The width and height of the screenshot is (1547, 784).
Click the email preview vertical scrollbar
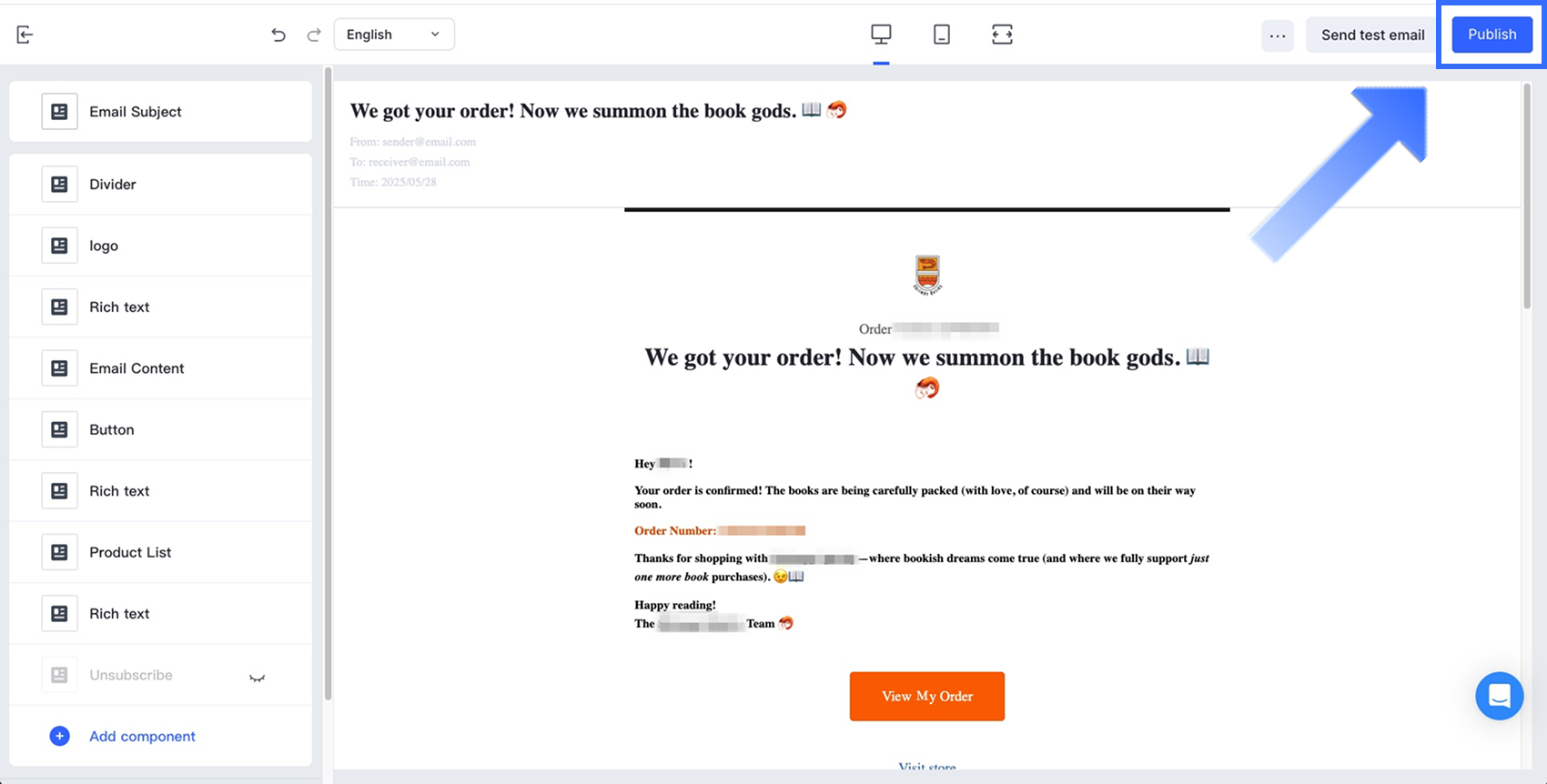[1527, 196]
